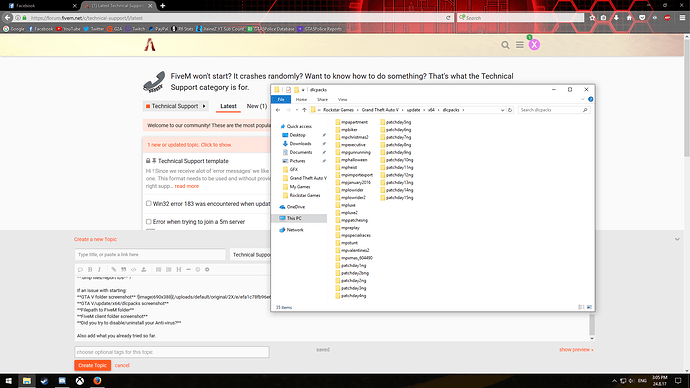The image size is (690, 388).
Task: Click the Search dlcpacks box
Action: coord(554,110)
